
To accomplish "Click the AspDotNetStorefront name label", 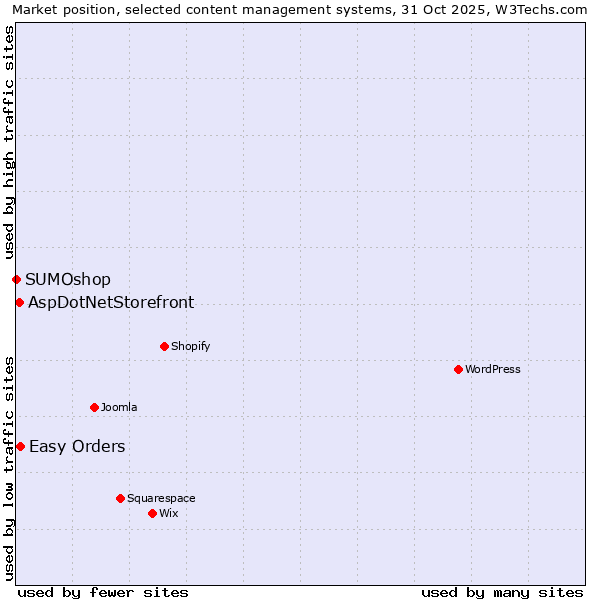I will [111, 302].
